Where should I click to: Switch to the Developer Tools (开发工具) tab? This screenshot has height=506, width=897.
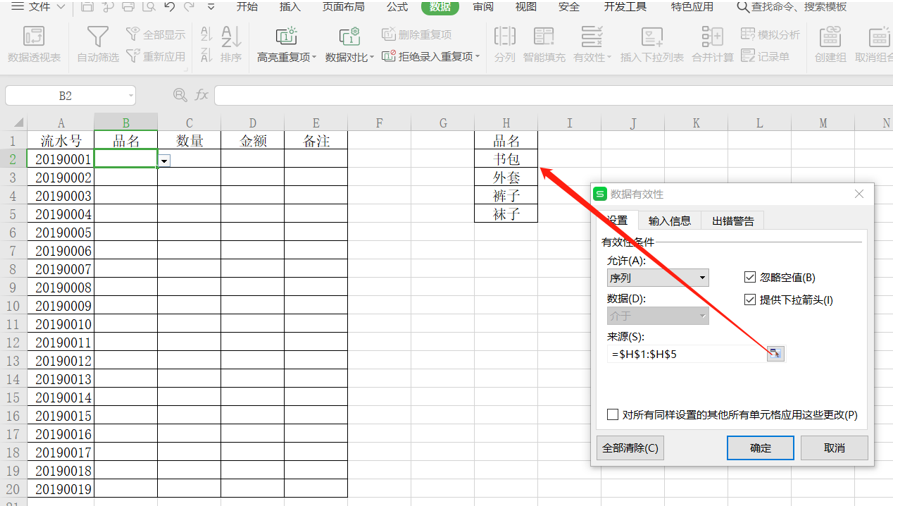pyautogui.click(x=625, y=7)
